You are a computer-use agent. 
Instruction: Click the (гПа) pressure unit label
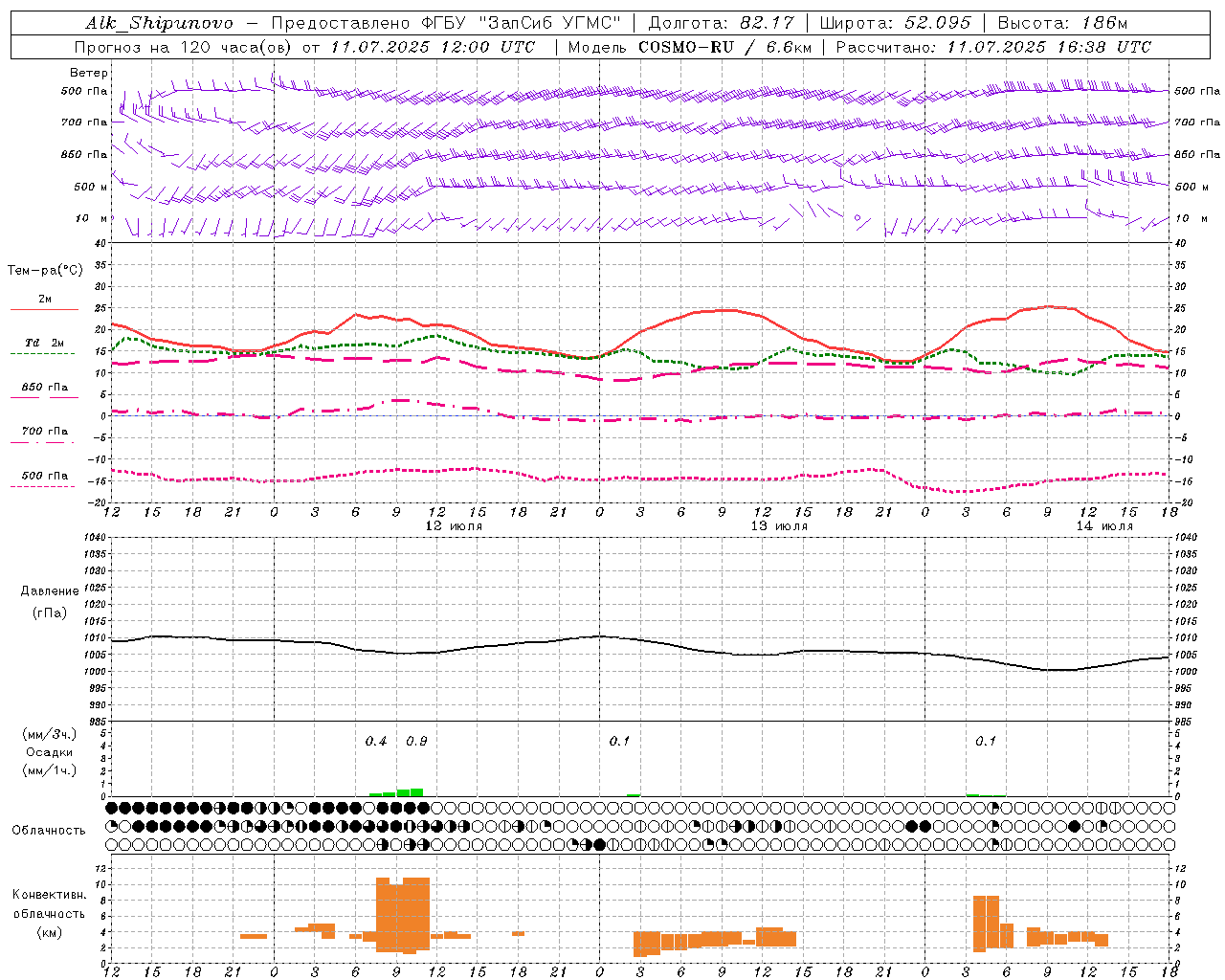click(50, 613)
